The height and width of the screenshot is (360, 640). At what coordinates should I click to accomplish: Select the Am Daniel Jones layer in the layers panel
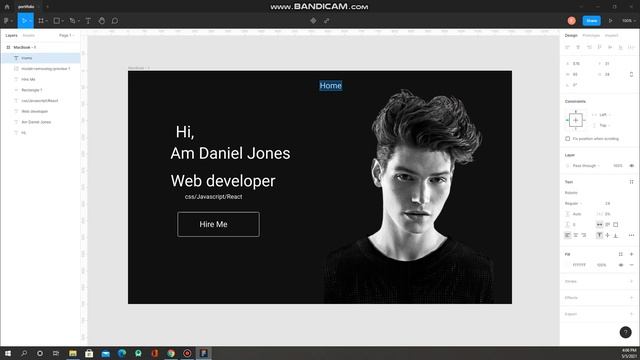coord(40,122)
